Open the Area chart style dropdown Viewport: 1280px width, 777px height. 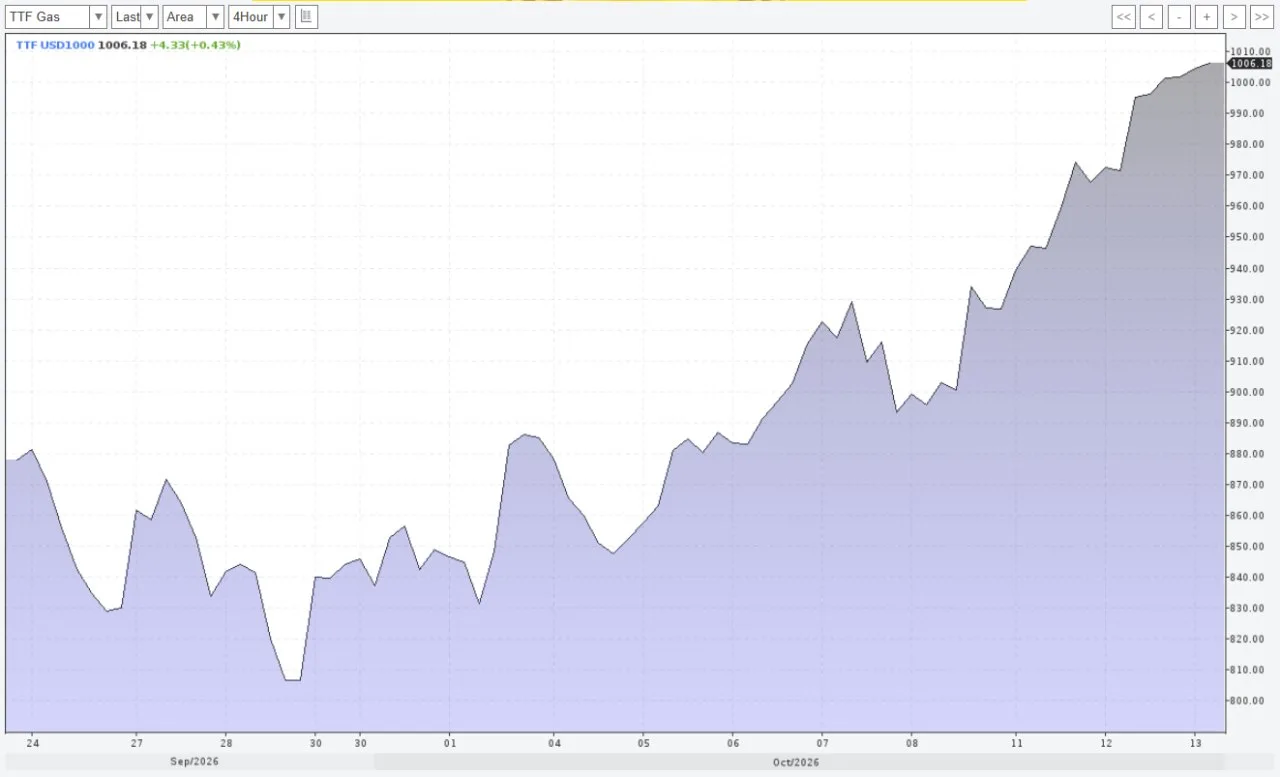click(193, 17)
